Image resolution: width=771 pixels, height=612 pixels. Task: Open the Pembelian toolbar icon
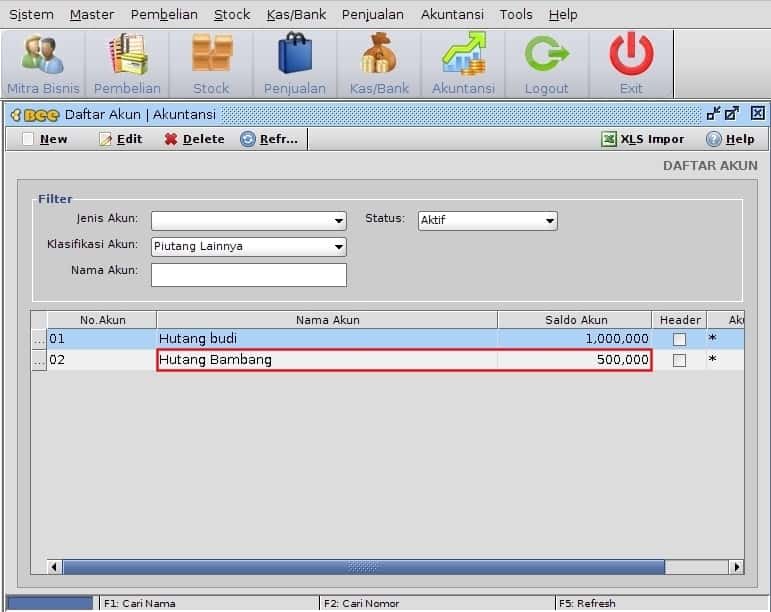pos(127,64)
